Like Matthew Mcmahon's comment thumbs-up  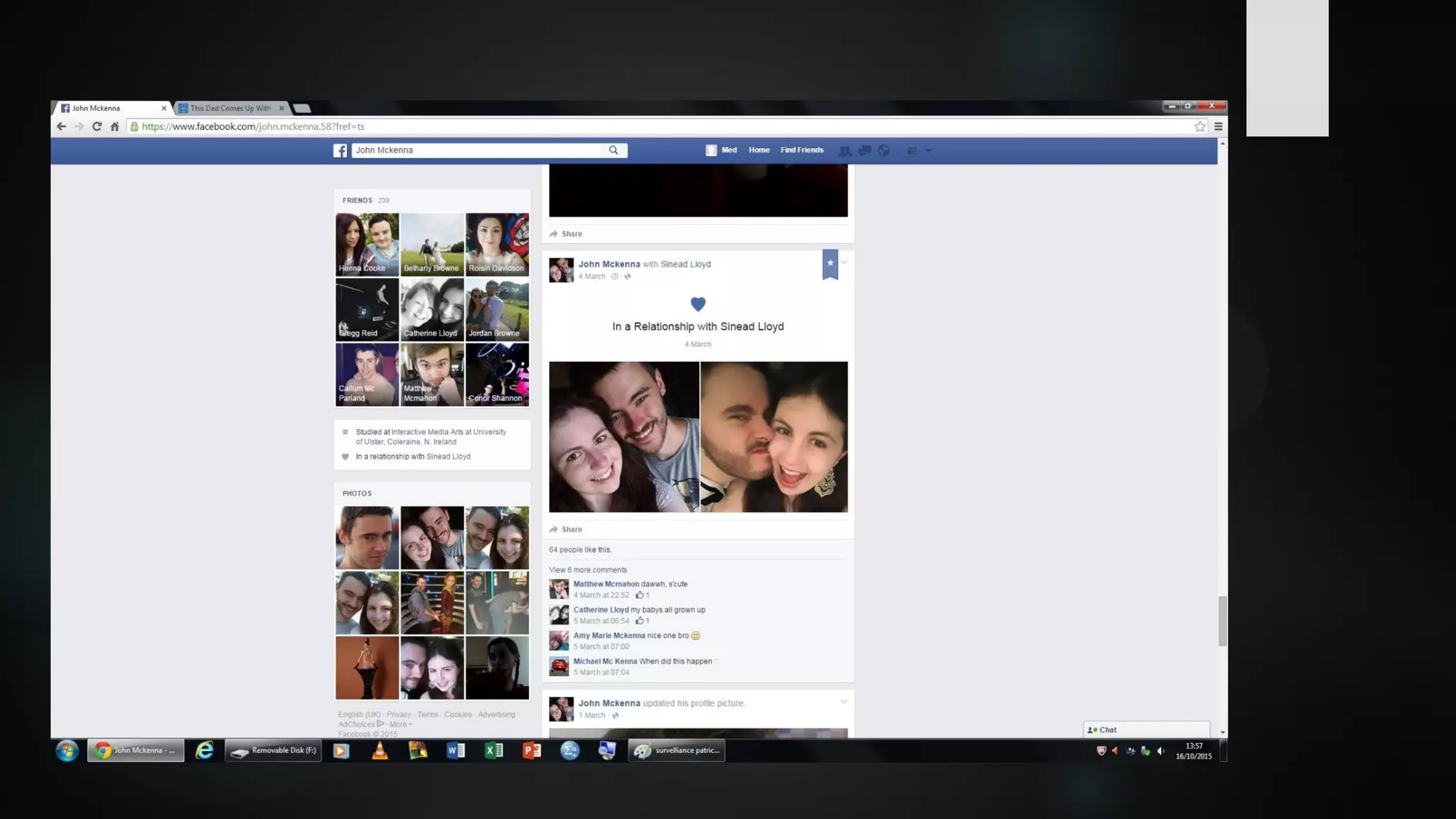pos(640,595)
